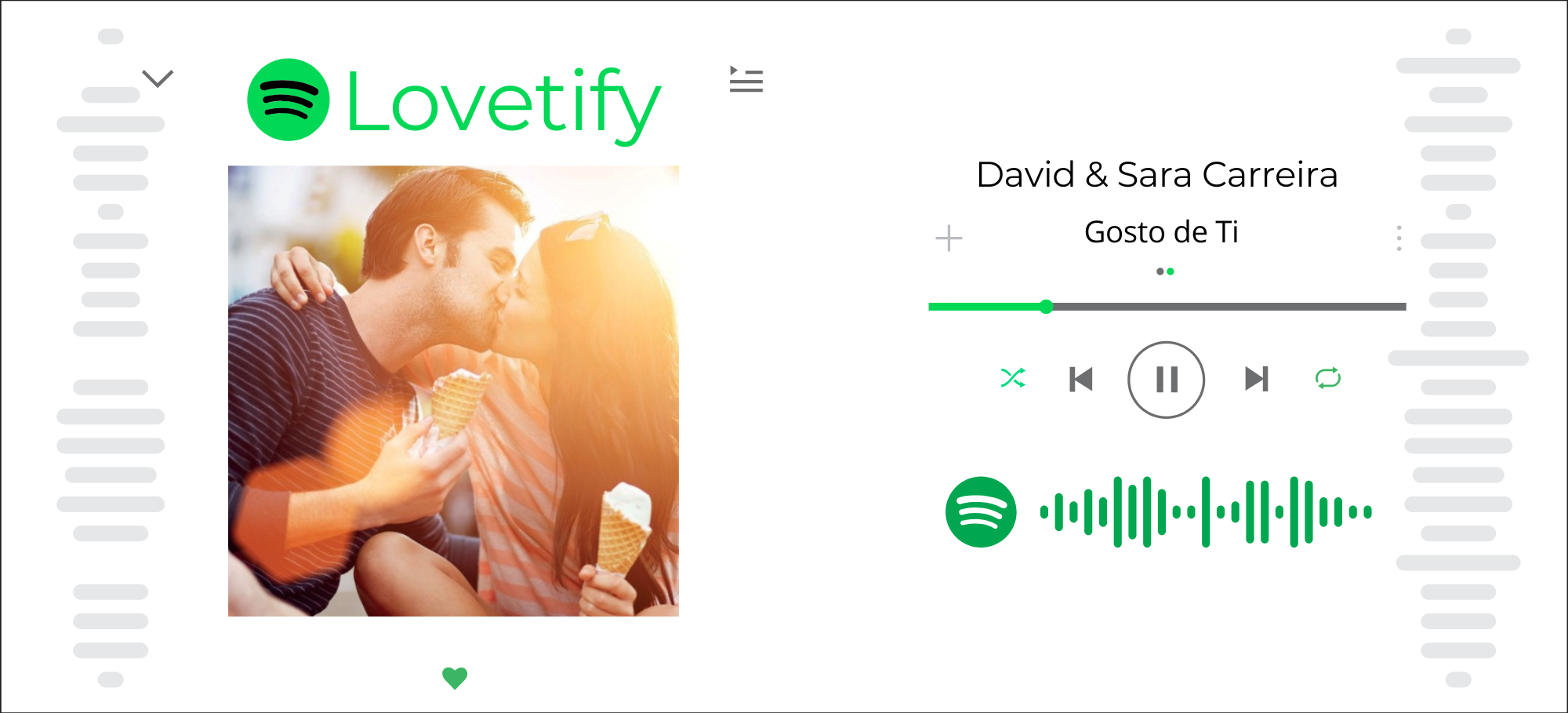Skip to the previous track
Screen dimensions: 1568x713
pyautogui.click(x=1081, y=379)
